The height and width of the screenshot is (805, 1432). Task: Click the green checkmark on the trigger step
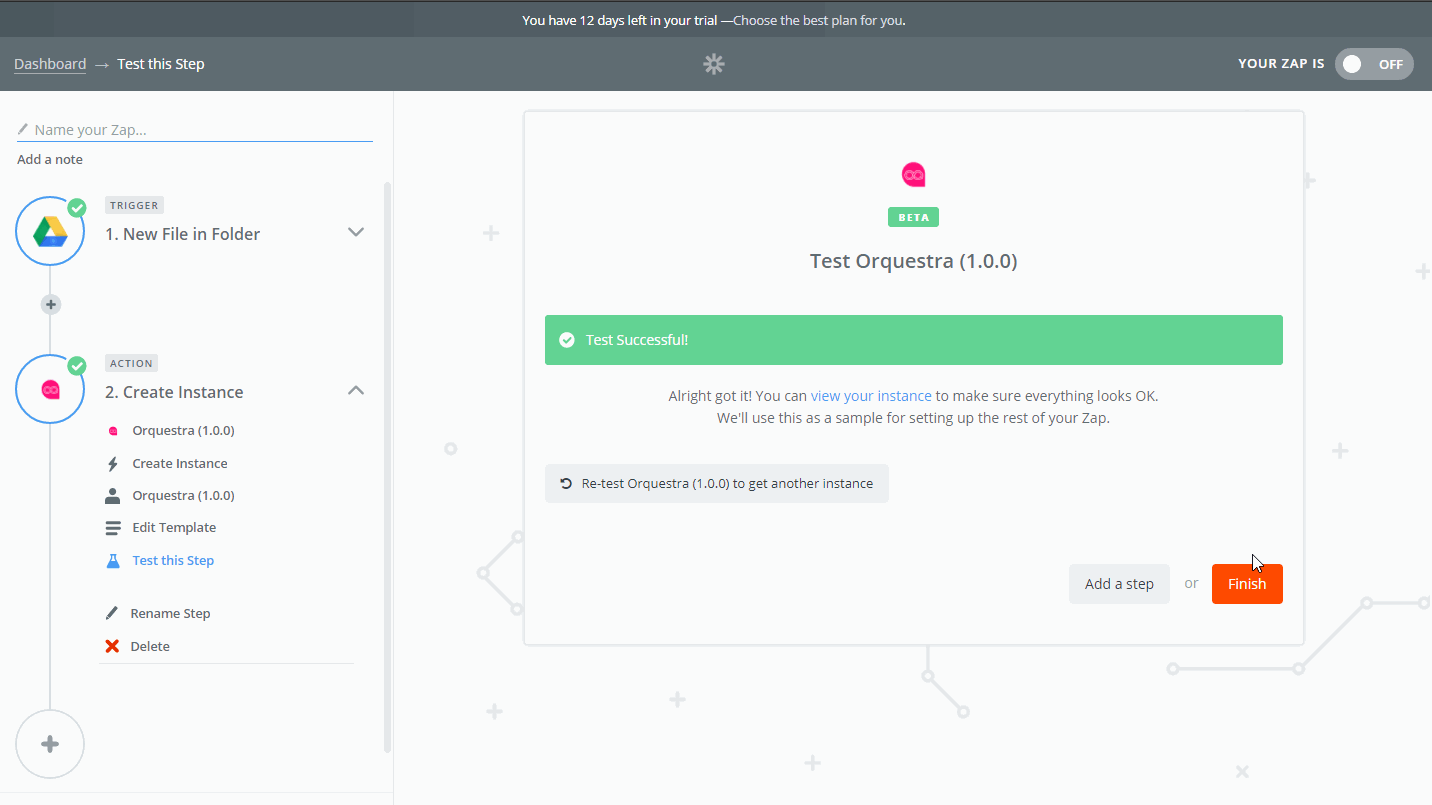(77, 208)
